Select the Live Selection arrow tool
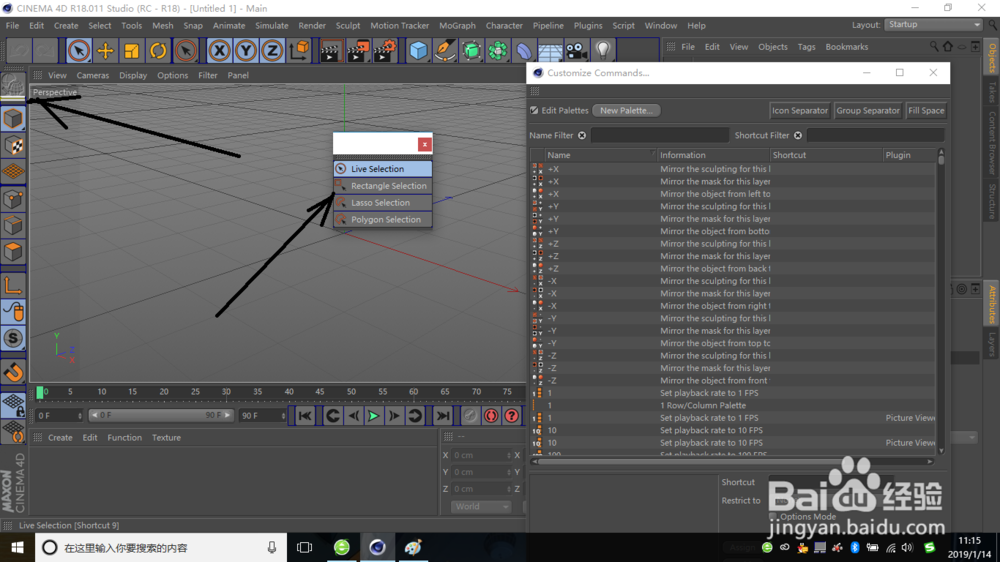 pyautogui.click(x=78, y=50)
